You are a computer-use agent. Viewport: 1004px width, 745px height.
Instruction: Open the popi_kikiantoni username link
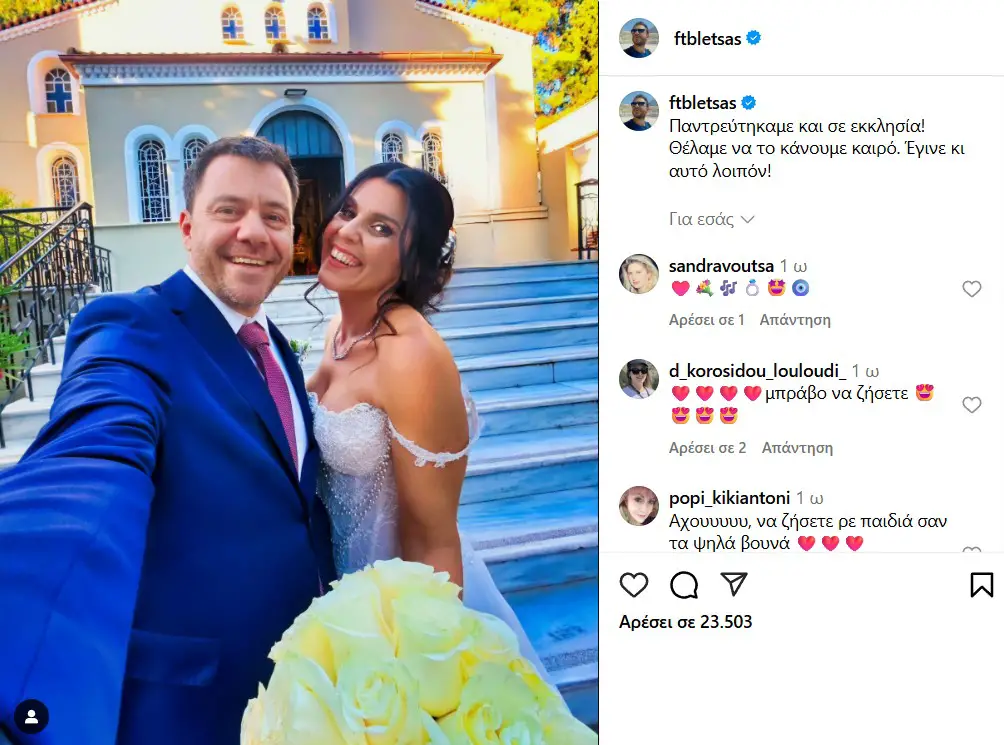tap(729, 498)
